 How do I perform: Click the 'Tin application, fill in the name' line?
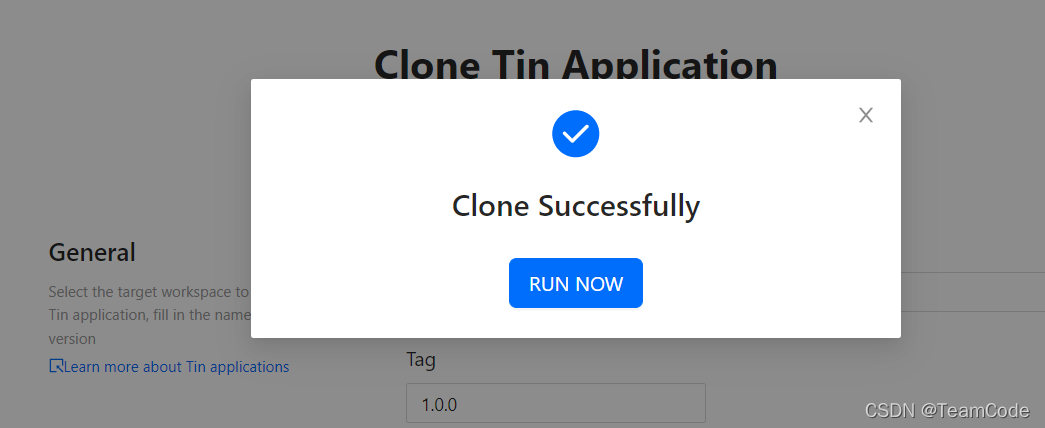coord(149,315)
